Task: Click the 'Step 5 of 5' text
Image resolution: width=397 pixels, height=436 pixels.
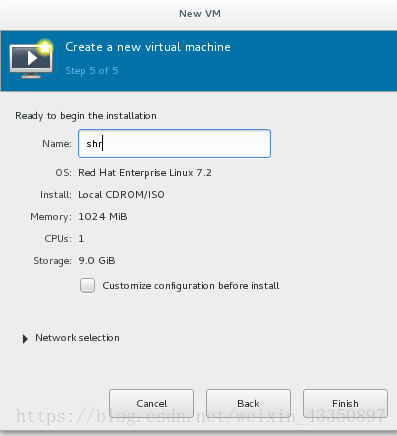Action: [x=92, y=71]
